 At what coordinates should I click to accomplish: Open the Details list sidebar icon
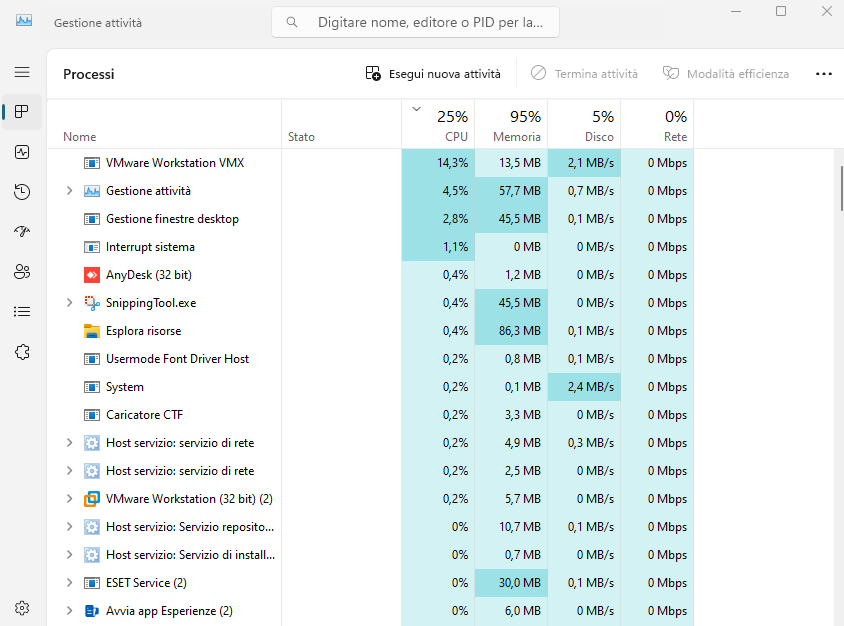tap(22, 311)
